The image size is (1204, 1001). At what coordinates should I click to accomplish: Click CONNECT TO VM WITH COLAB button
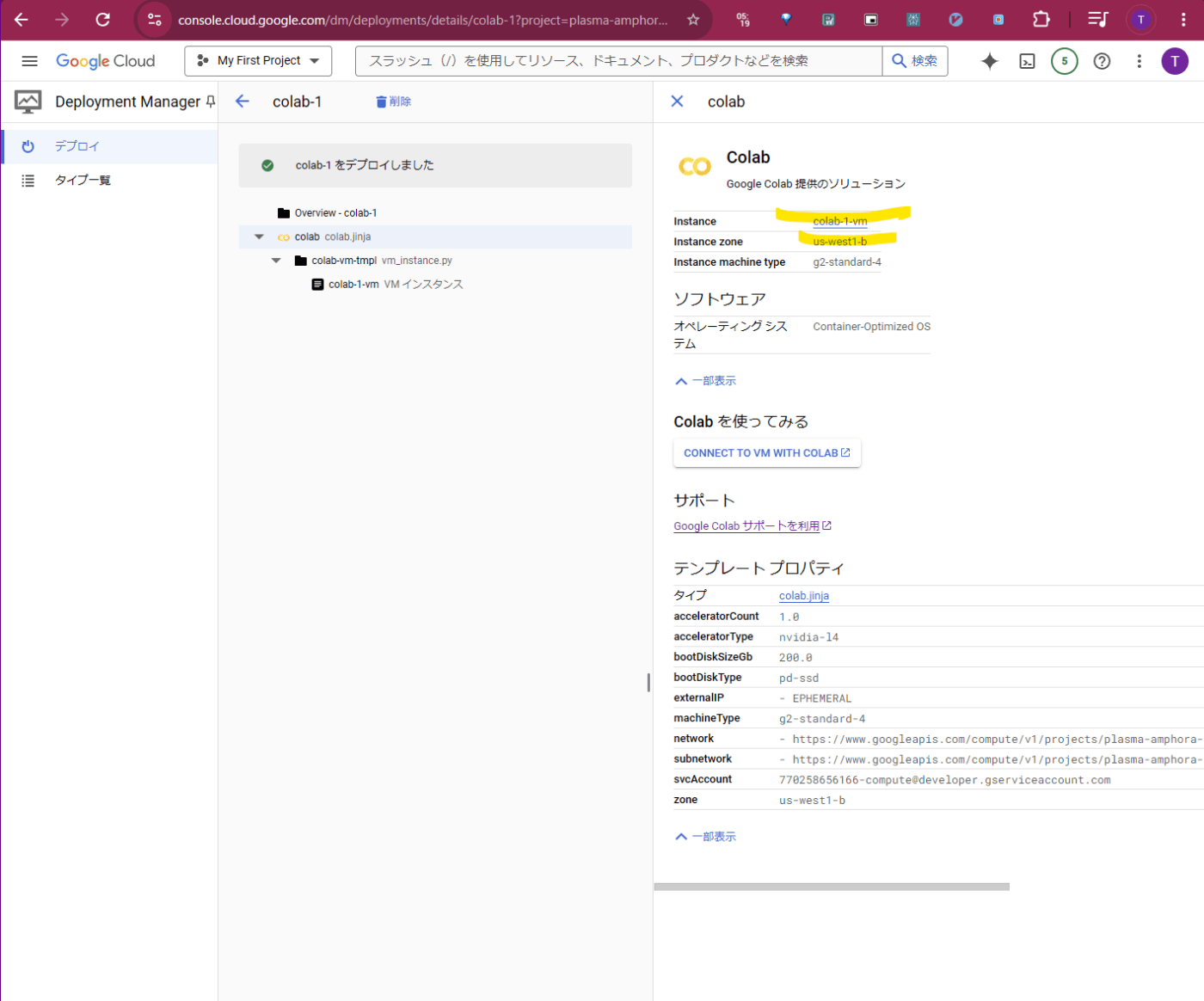point(767,453)
